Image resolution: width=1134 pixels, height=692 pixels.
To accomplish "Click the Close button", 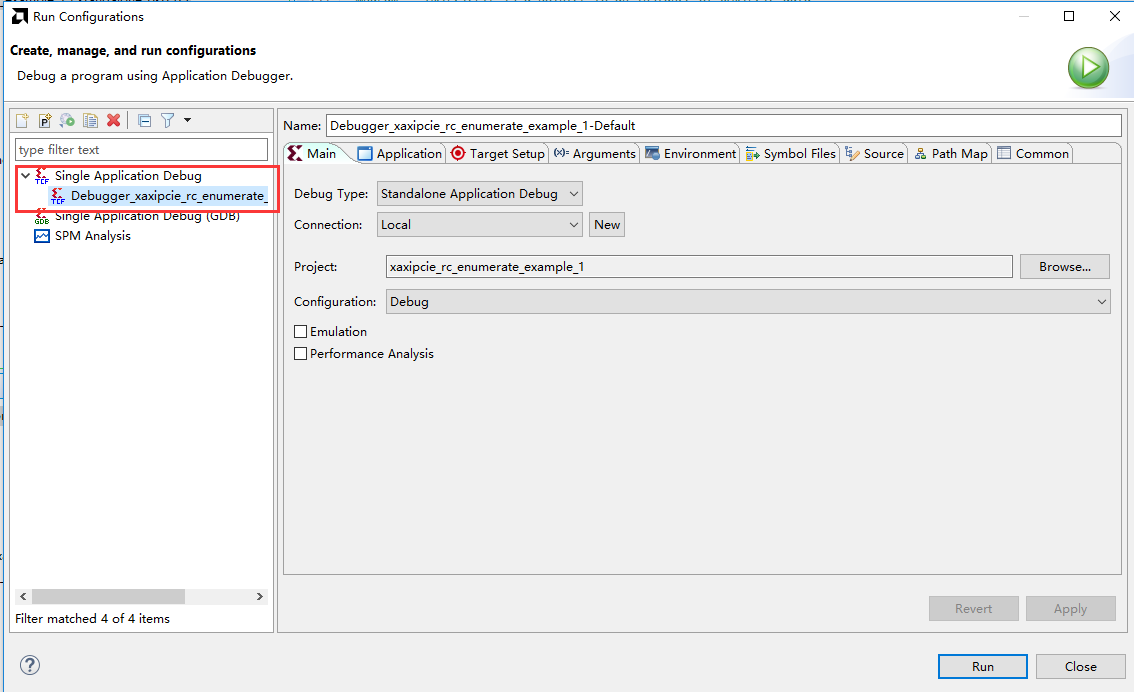I will click(x=1080, y=667).
